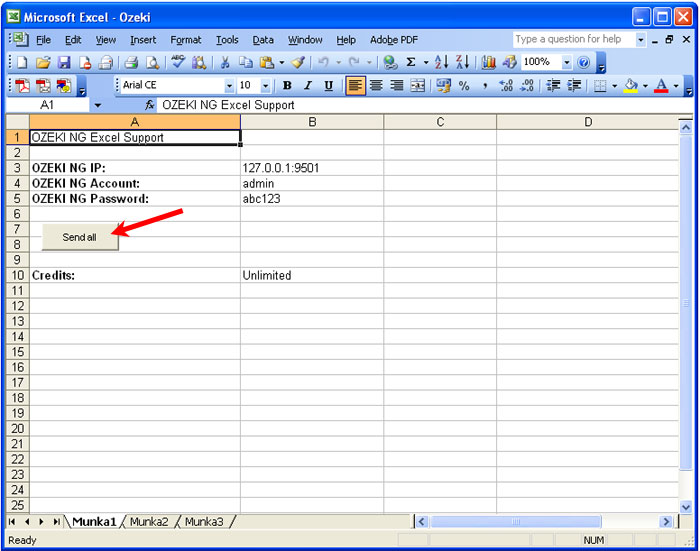Insert Hyperlink using the globe icon
The image size is (700, 551).
(391, 63)
